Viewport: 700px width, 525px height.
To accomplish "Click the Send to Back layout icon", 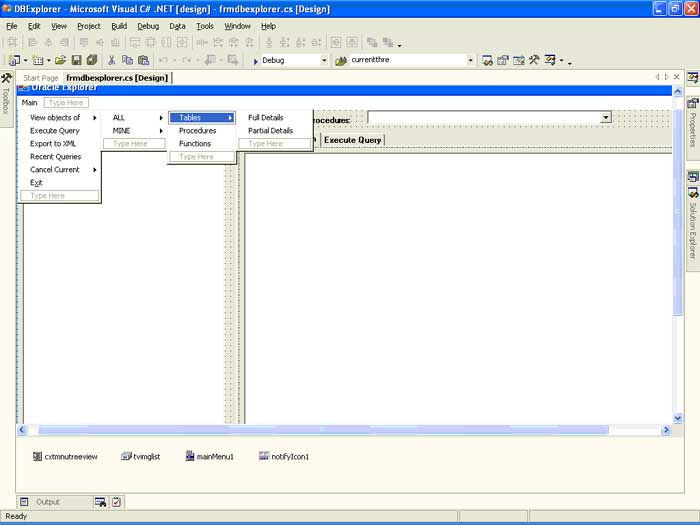I will click(x=388, y=42).
